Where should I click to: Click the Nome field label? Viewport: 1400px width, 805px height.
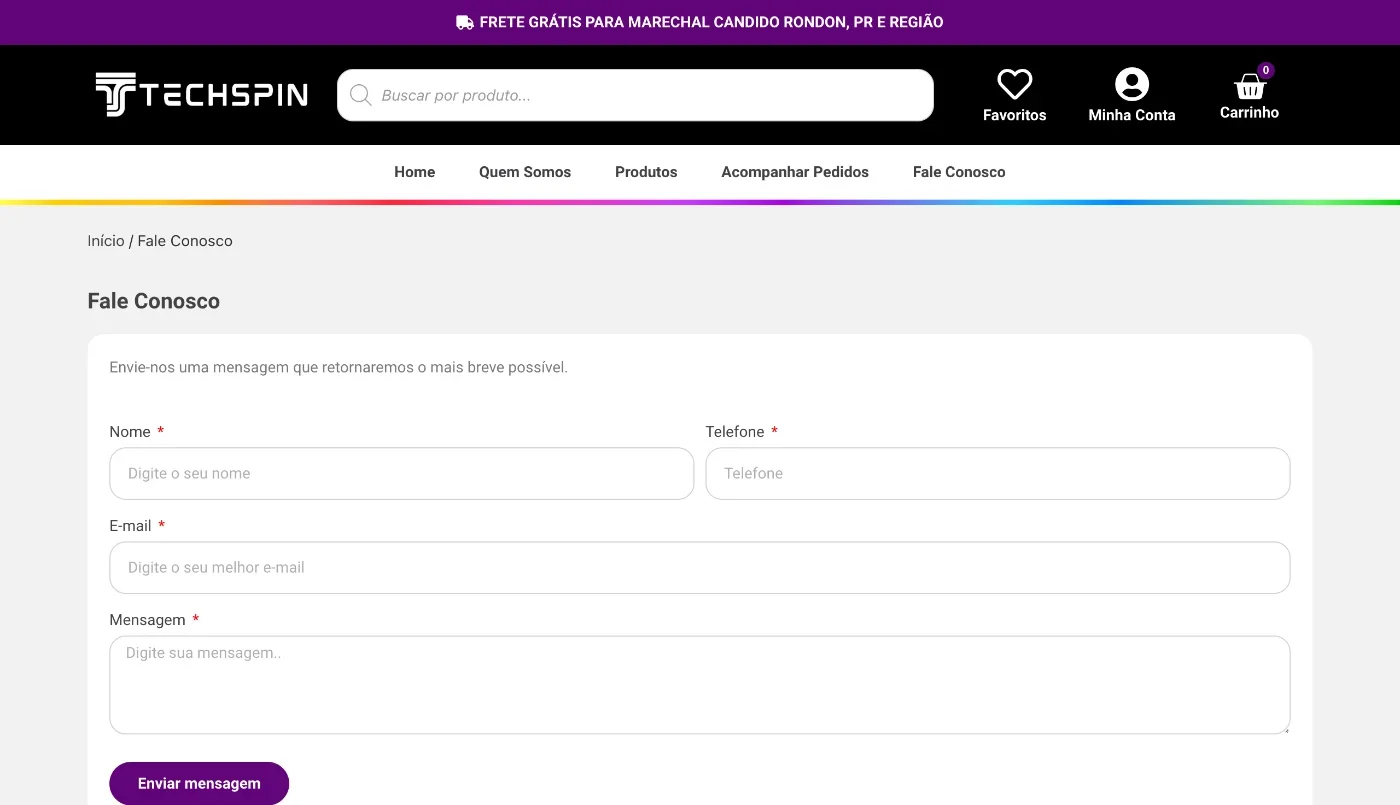130,432
